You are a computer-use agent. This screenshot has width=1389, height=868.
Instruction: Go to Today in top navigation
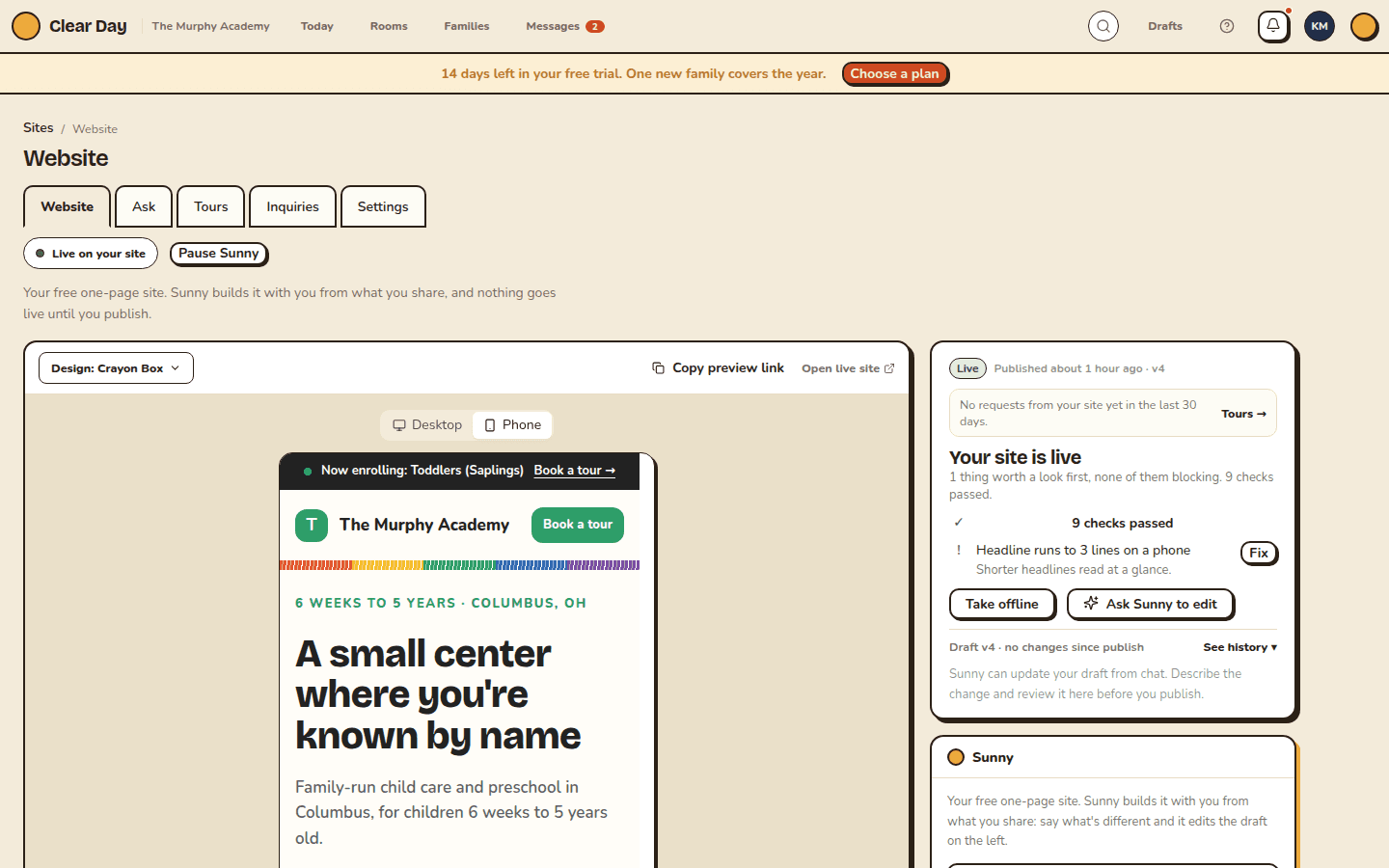(317, 26)
